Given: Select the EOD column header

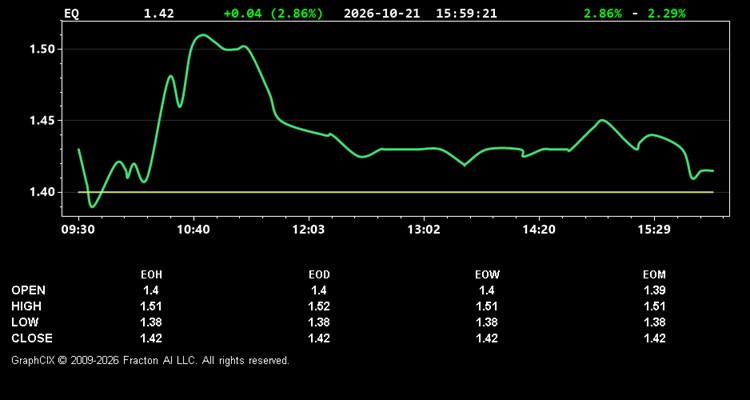Looking at the screenshot, I should coord(319,275).
